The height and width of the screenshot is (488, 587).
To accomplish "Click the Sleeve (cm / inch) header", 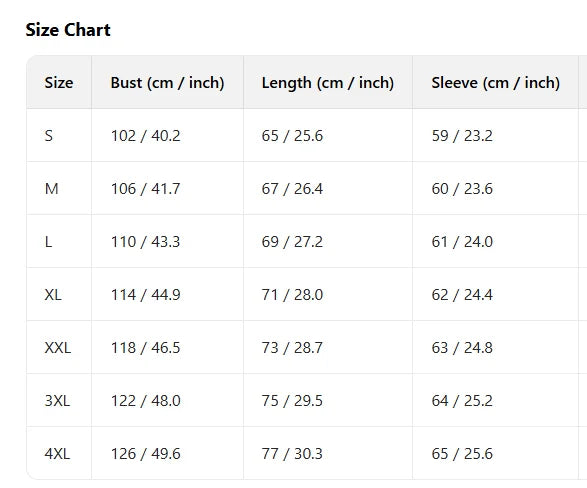I will tap(495, 83).
